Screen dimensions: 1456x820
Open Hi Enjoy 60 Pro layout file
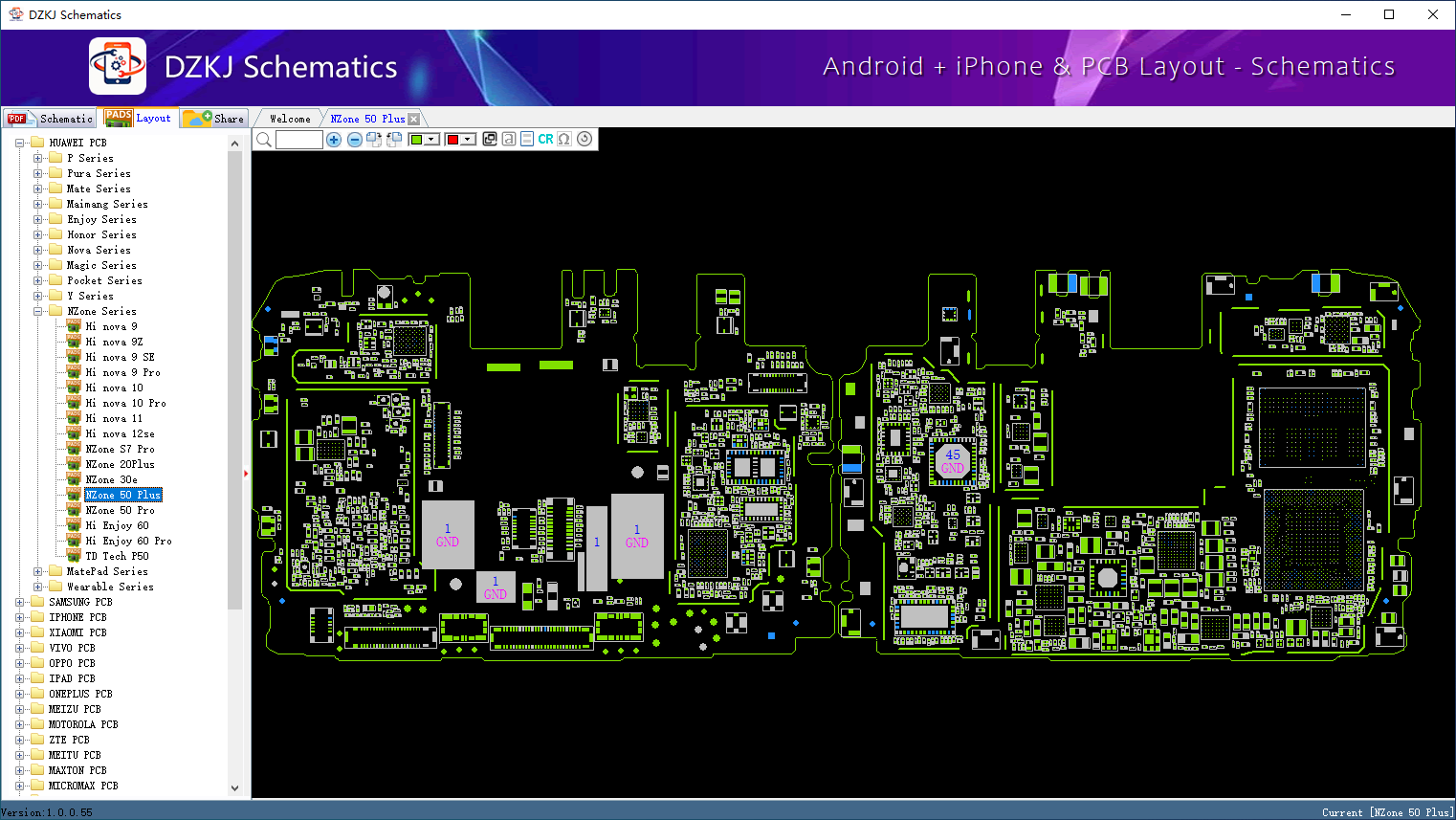[x=128, y=541]
